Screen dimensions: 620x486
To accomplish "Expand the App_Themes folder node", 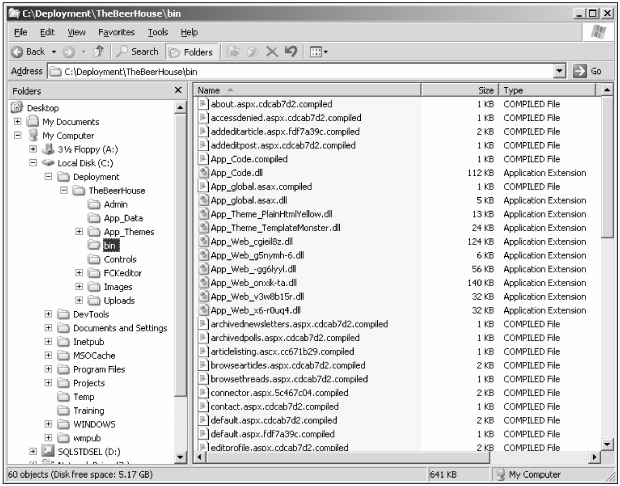I will [x=79, y=232].
